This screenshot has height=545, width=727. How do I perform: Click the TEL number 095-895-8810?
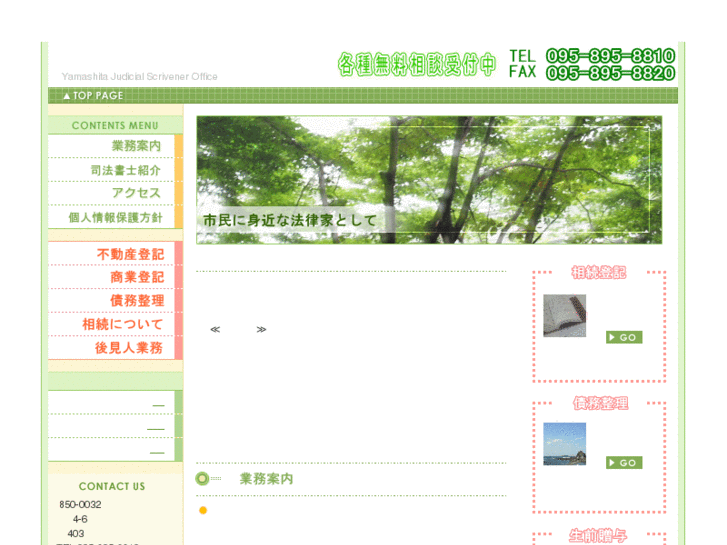coord(610,56)
